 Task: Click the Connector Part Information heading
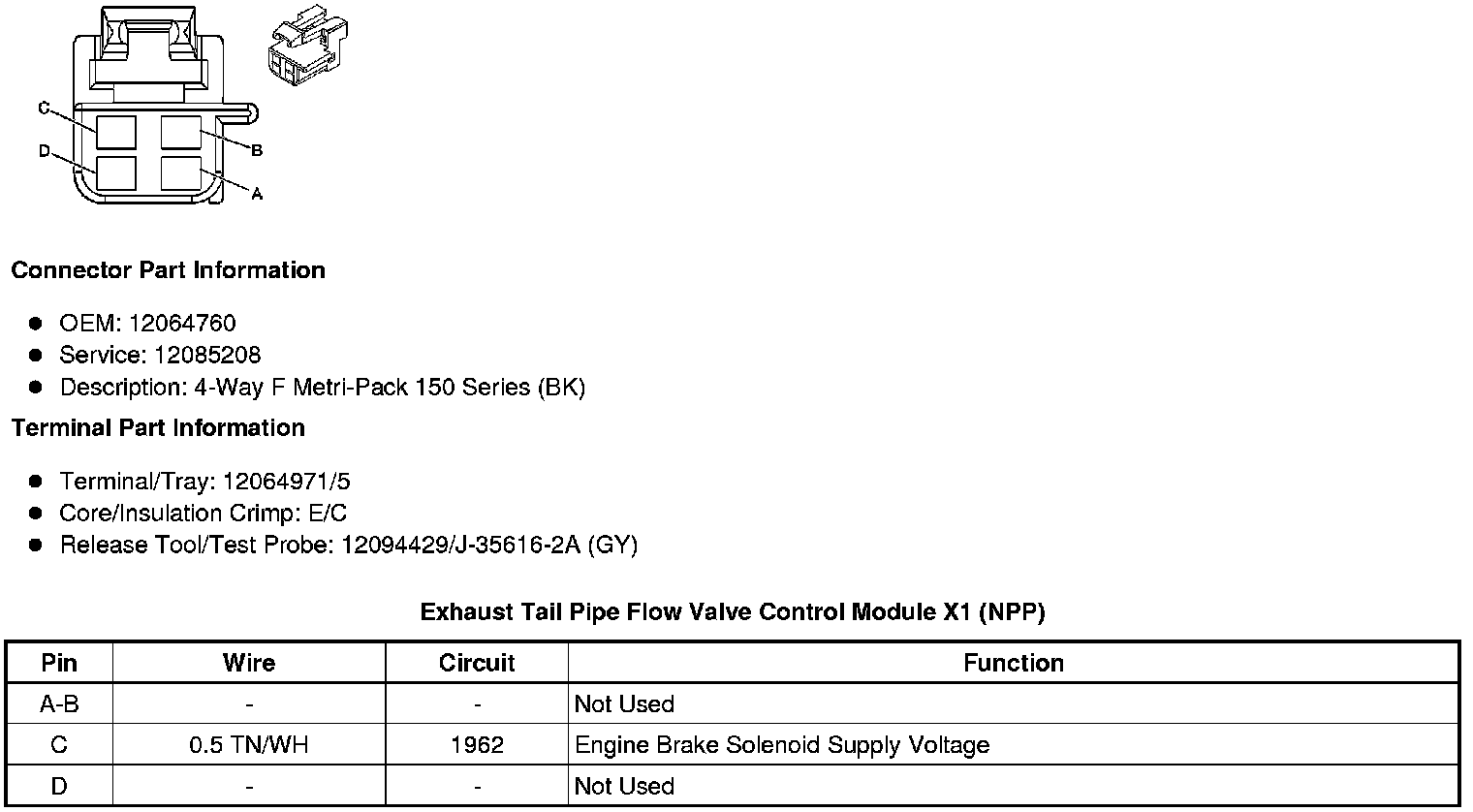[x=168, y=270]
